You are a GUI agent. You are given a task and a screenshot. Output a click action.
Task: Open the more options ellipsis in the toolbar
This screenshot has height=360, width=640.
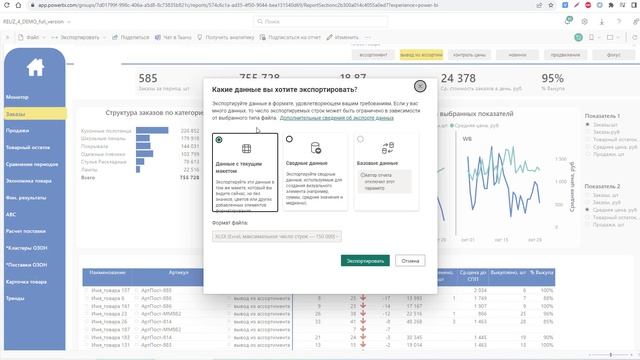click(368, 37)
